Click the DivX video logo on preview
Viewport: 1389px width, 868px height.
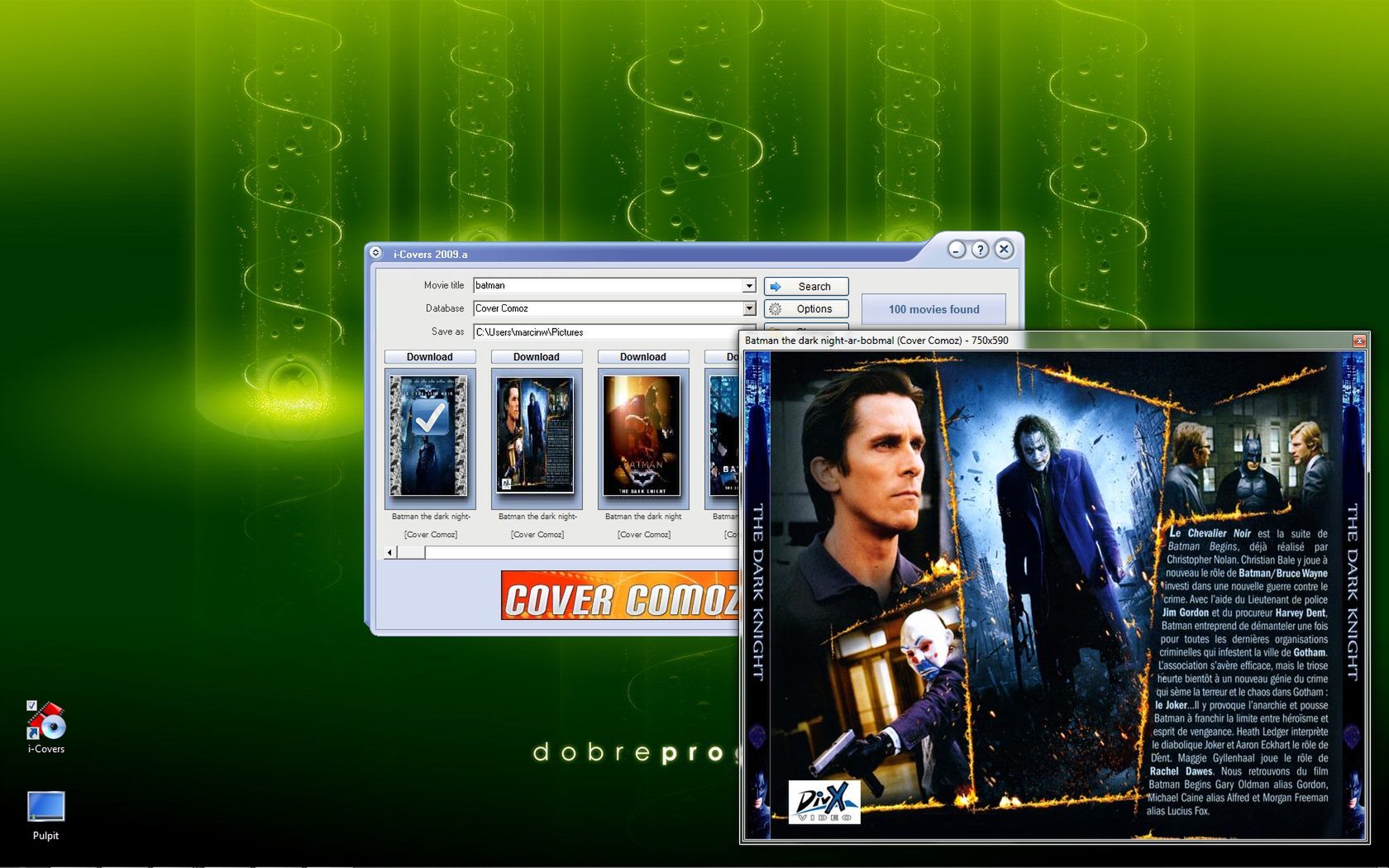(x=824, y=801)
